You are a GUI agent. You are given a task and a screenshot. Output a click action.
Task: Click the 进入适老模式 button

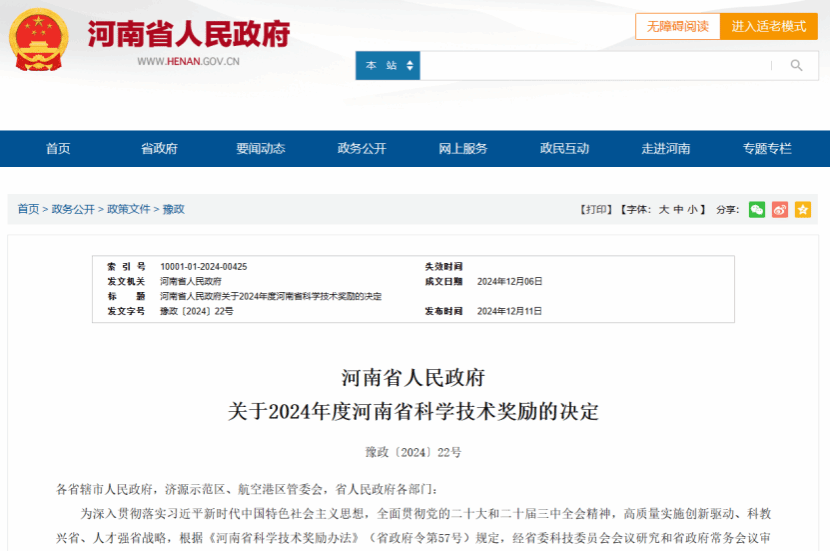pyautogui.click(x=768, y=27)
